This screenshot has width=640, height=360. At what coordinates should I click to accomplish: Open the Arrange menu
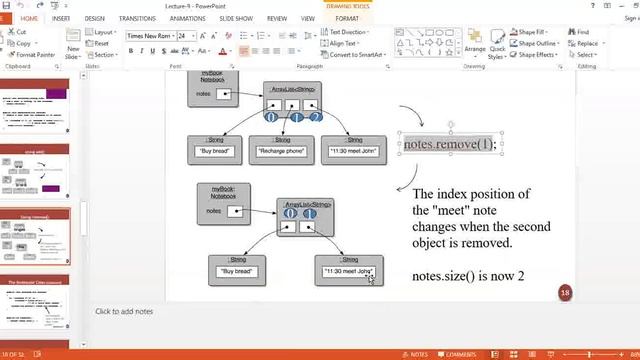point(475,44)
